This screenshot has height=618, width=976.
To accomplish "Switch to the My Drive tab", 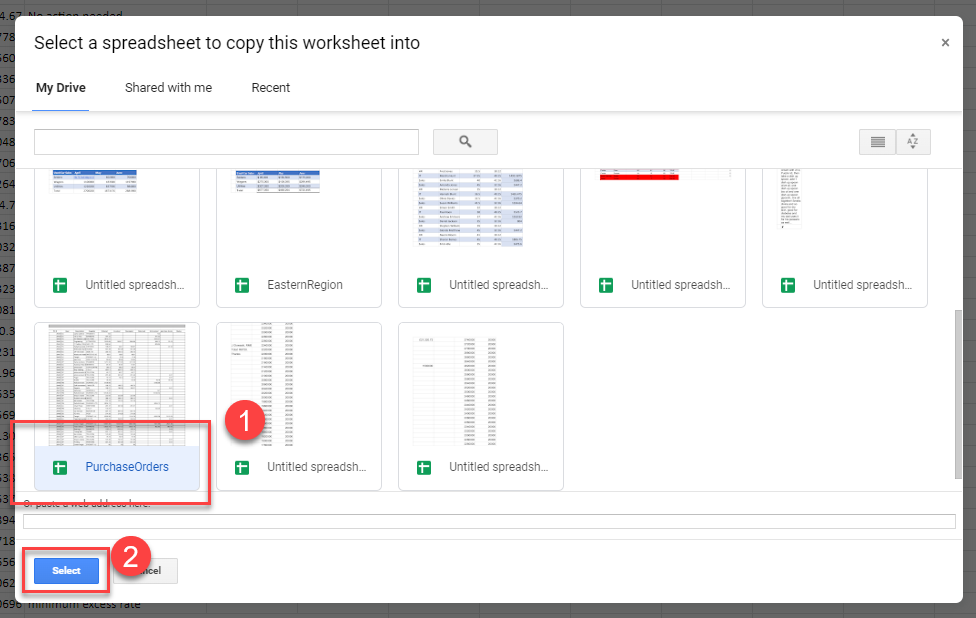I will tap(60, 88).
